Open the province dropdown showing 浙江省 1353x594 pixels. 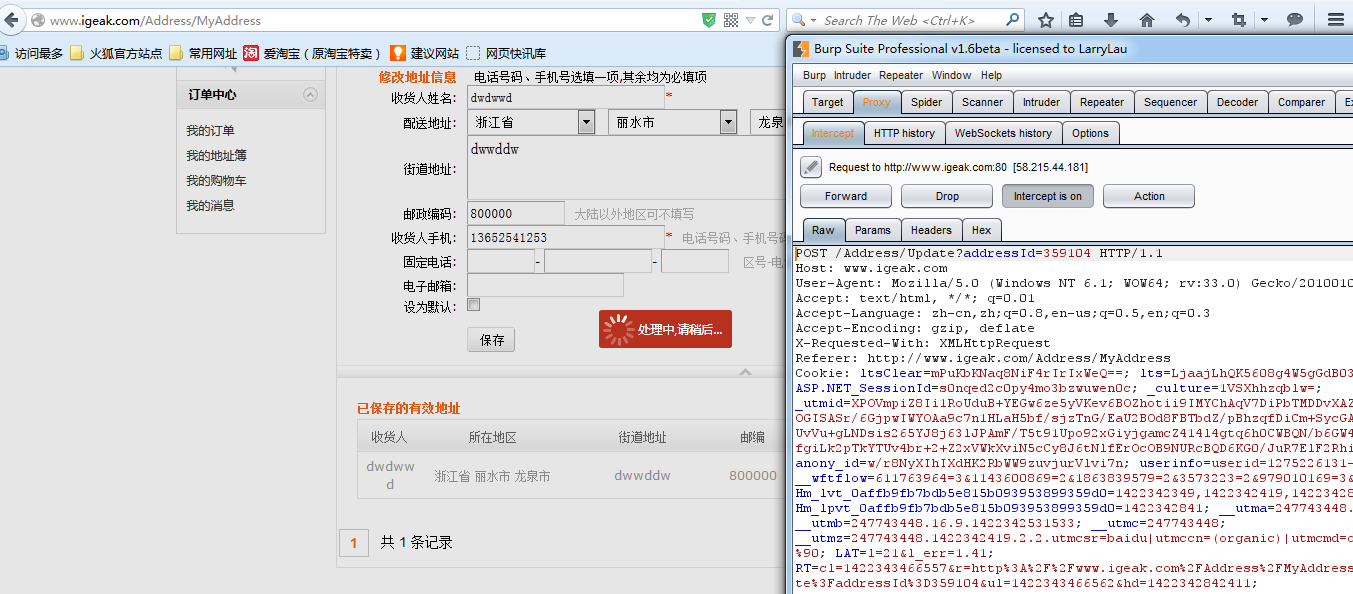click(531, 122)
